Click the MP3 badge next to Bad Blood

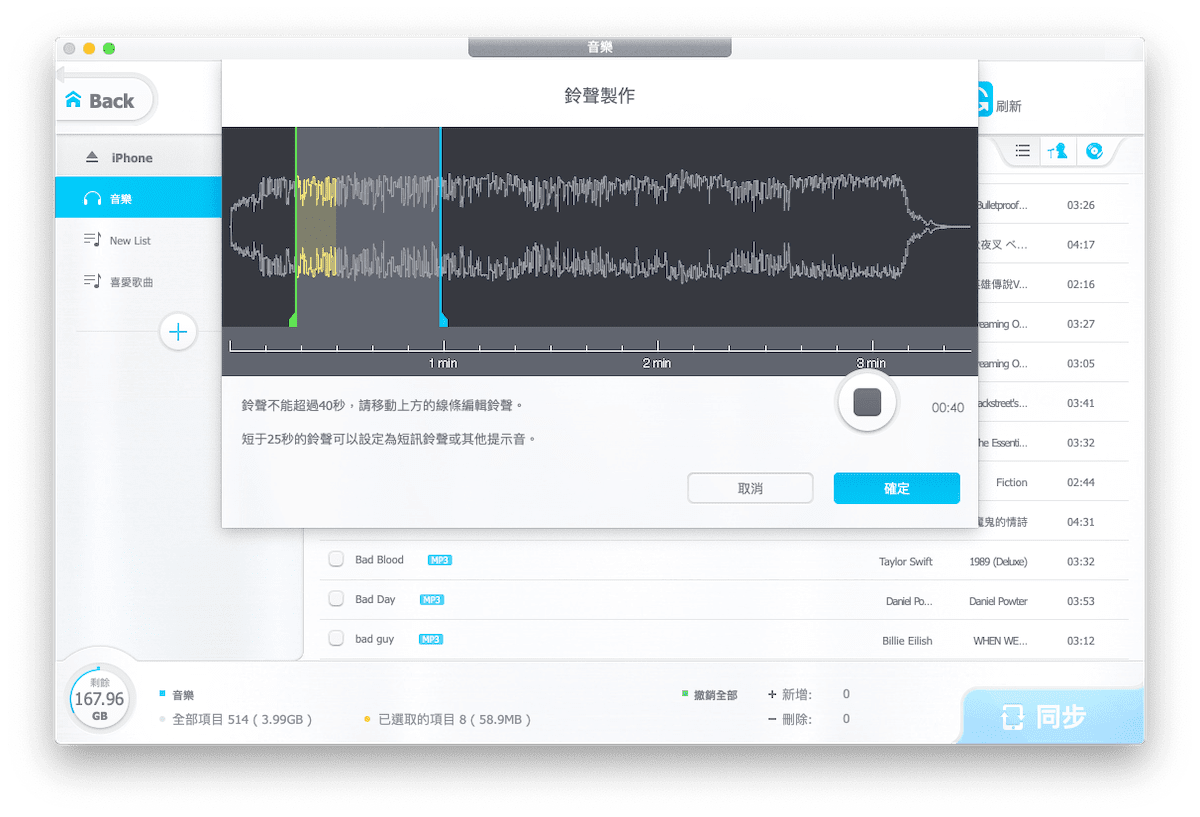coord(440,560)
